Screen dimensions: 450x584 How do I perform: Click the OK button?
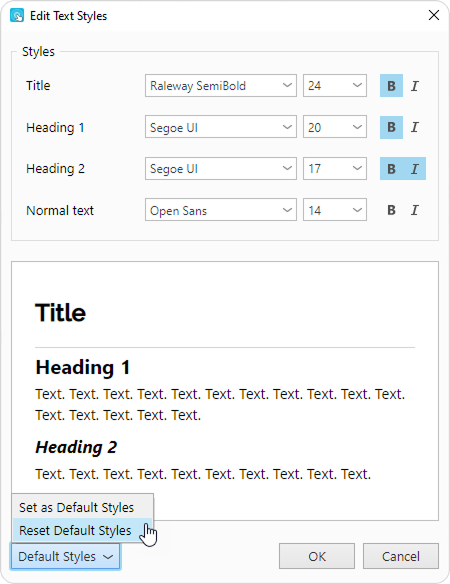[x=317, y=556]
